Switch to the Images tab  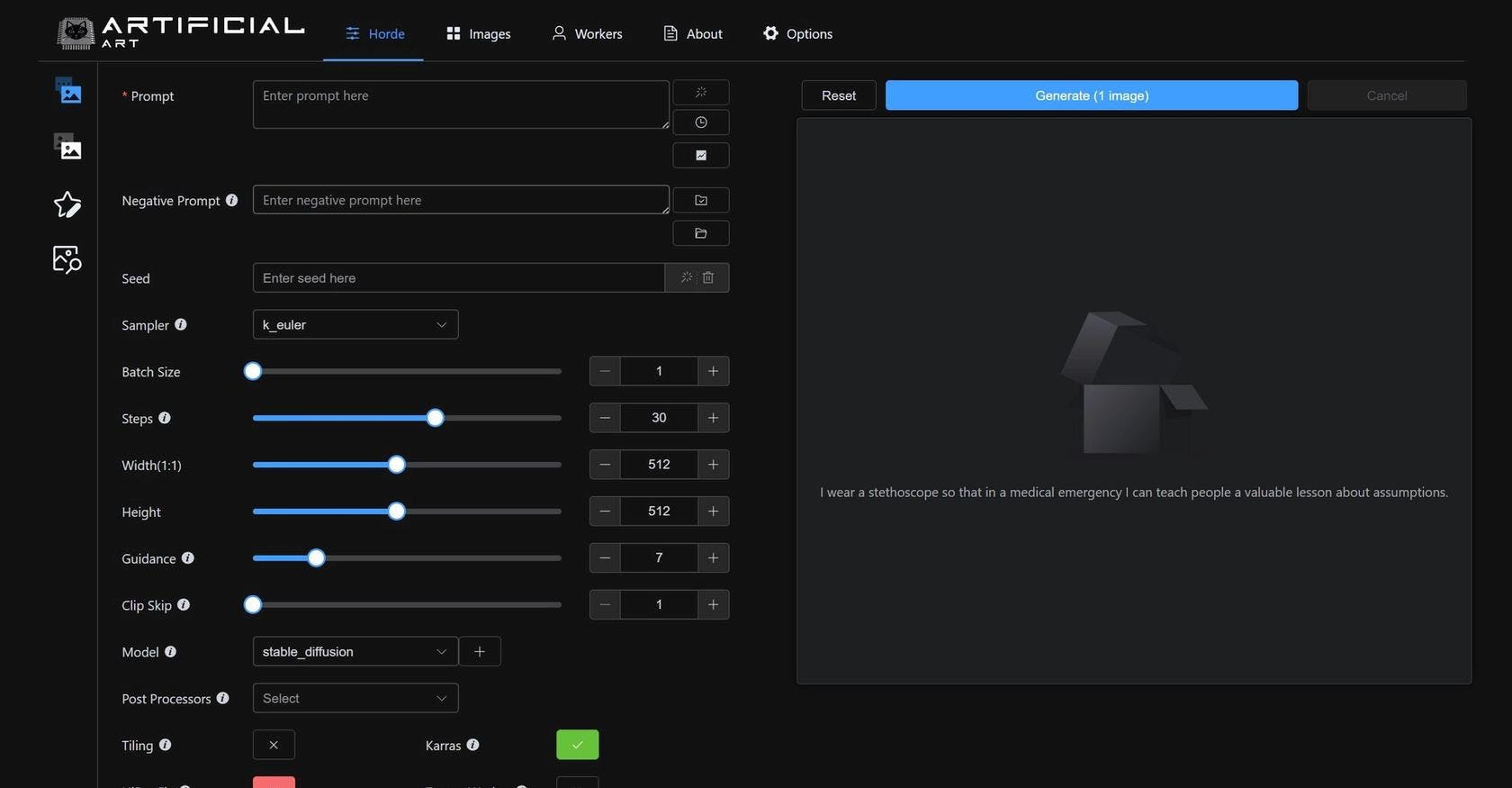(x=479, y=33)
